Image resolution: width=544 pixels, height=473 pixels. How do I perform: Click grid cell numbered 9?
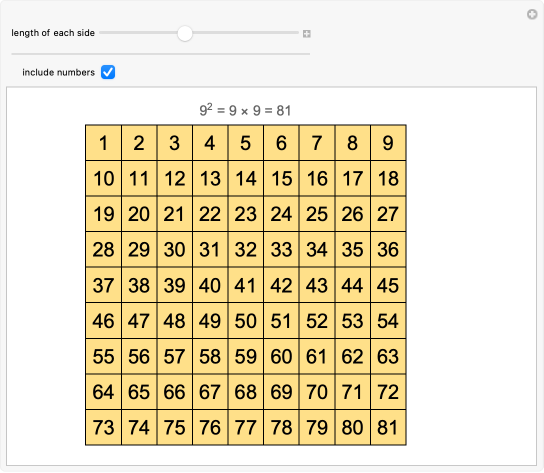click(388, 143)
